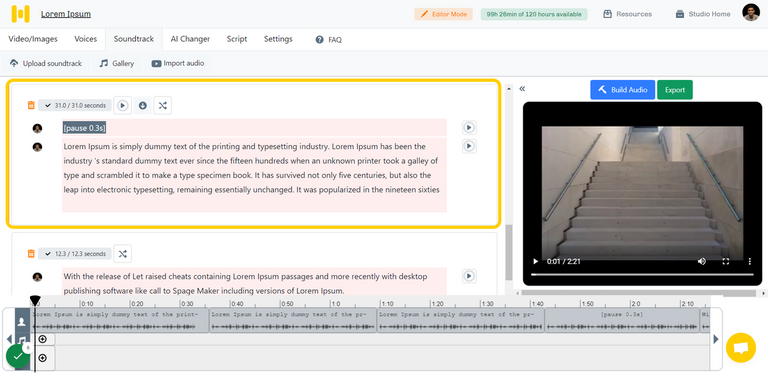This screenshot has height=373, width=768.
Task: Download the 31.0 seconds block audio
Action: [x=143, y=105]
